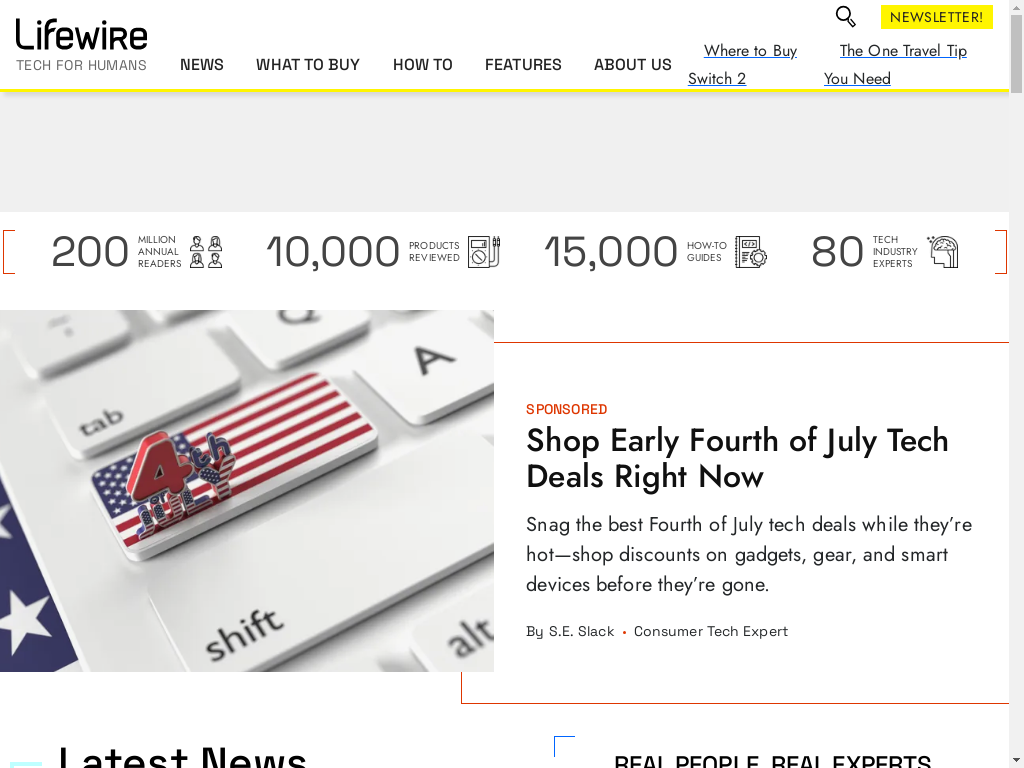Click the page's vertical scrollbar thumb

pos(1017,54)
